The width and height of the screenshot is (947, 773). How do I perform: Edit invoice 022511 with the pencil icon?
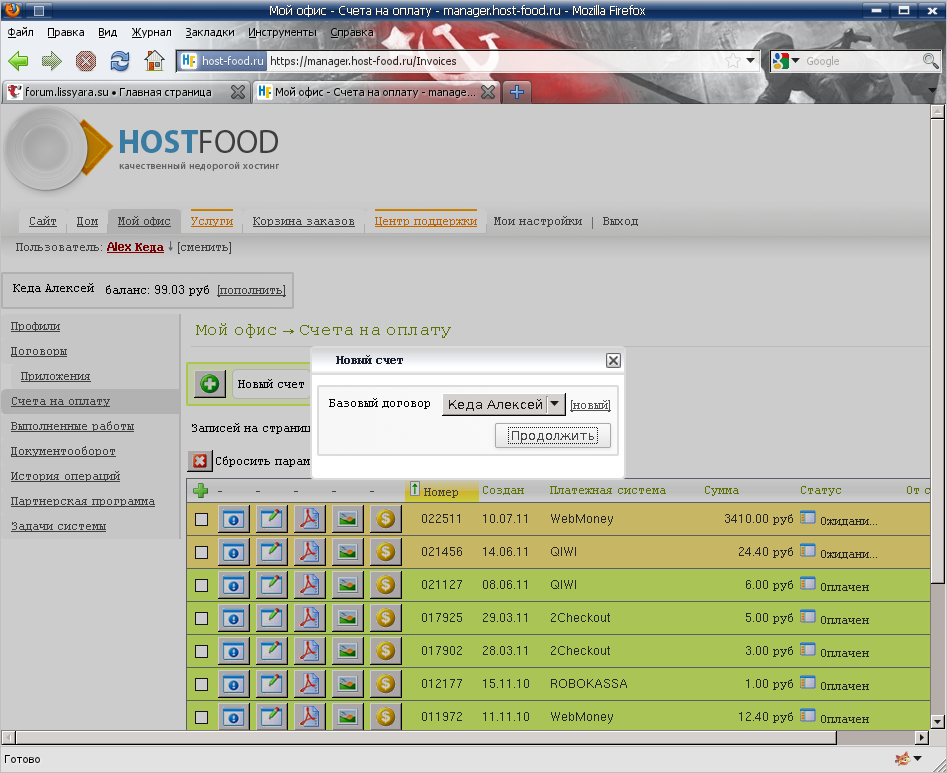[x=271, y=519]
